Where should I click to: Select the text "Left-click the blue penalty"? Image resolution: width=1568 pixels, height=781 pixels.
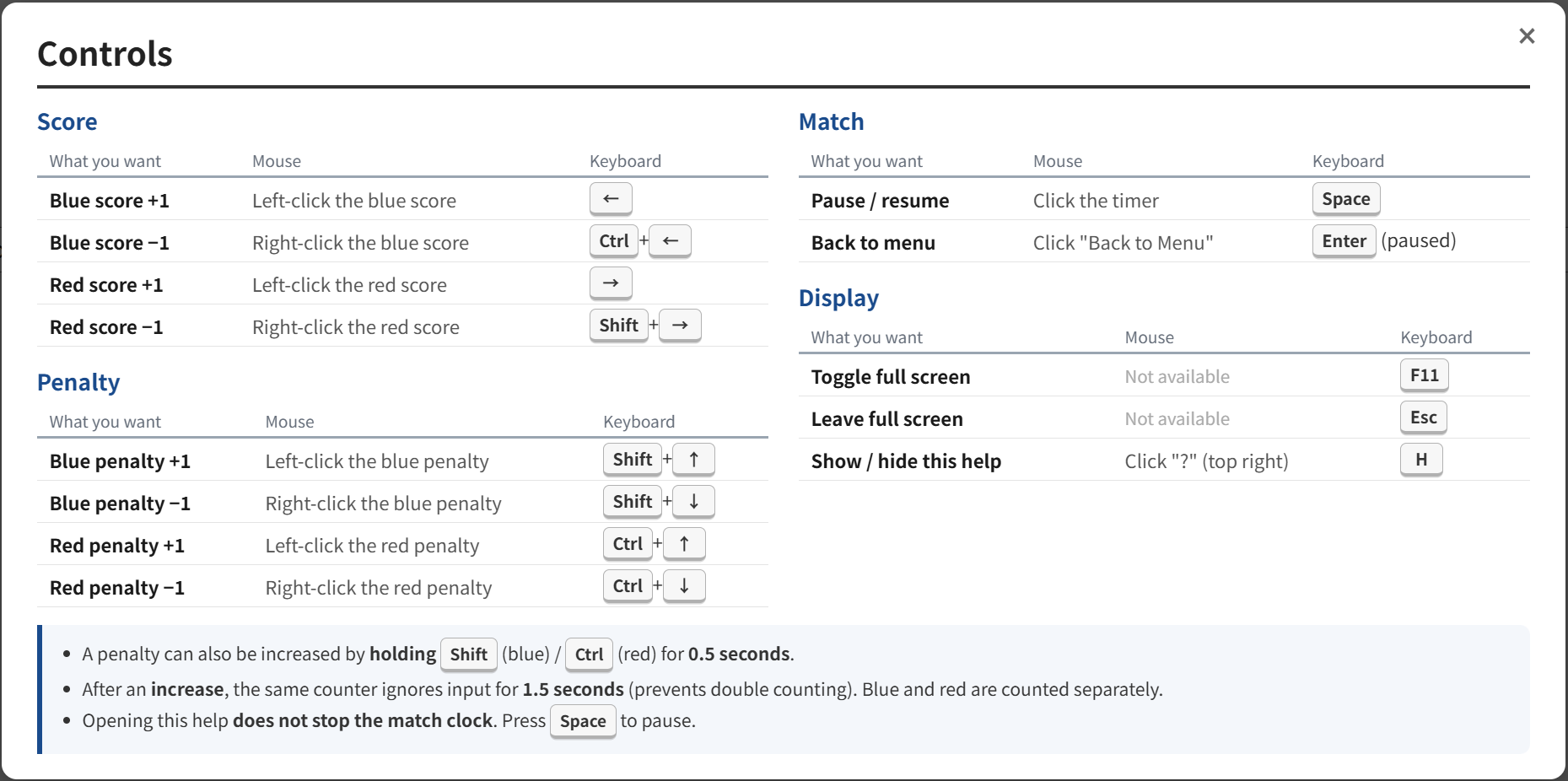377,461
